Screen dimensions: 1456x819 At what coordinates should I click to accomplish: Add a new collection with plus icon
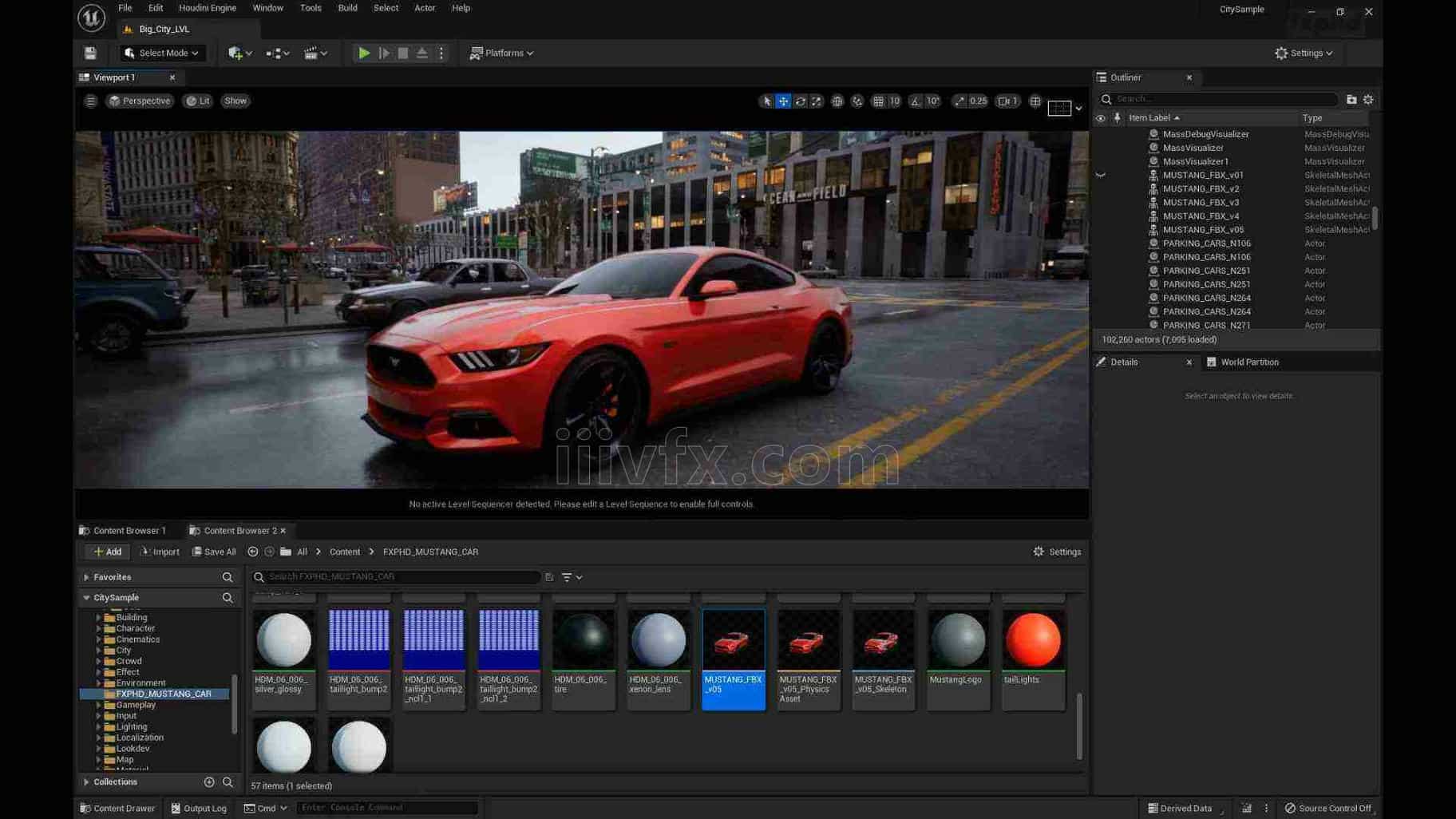[x=209, y=782]
